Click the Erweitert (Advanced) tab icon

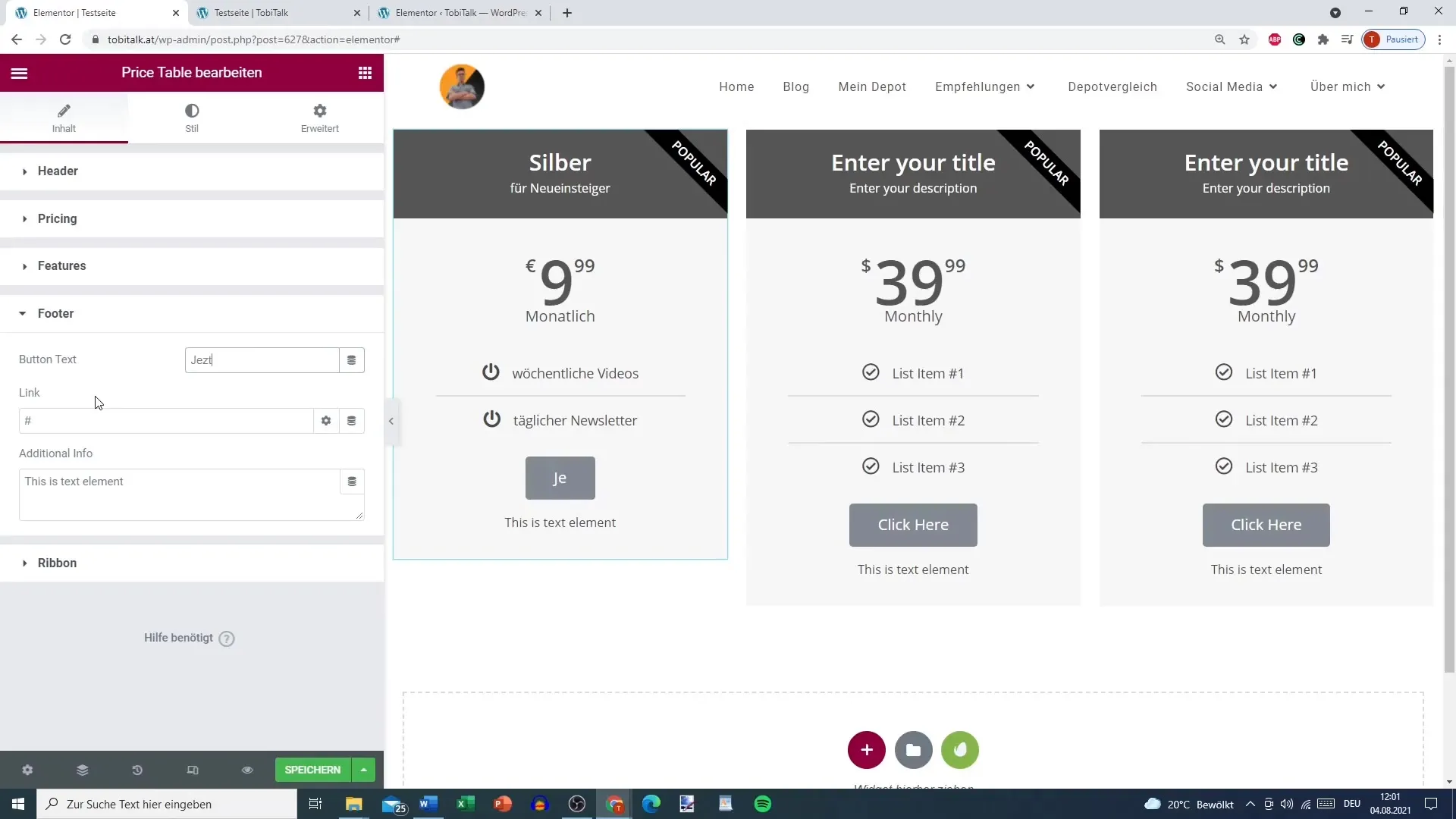click(321, 111)
